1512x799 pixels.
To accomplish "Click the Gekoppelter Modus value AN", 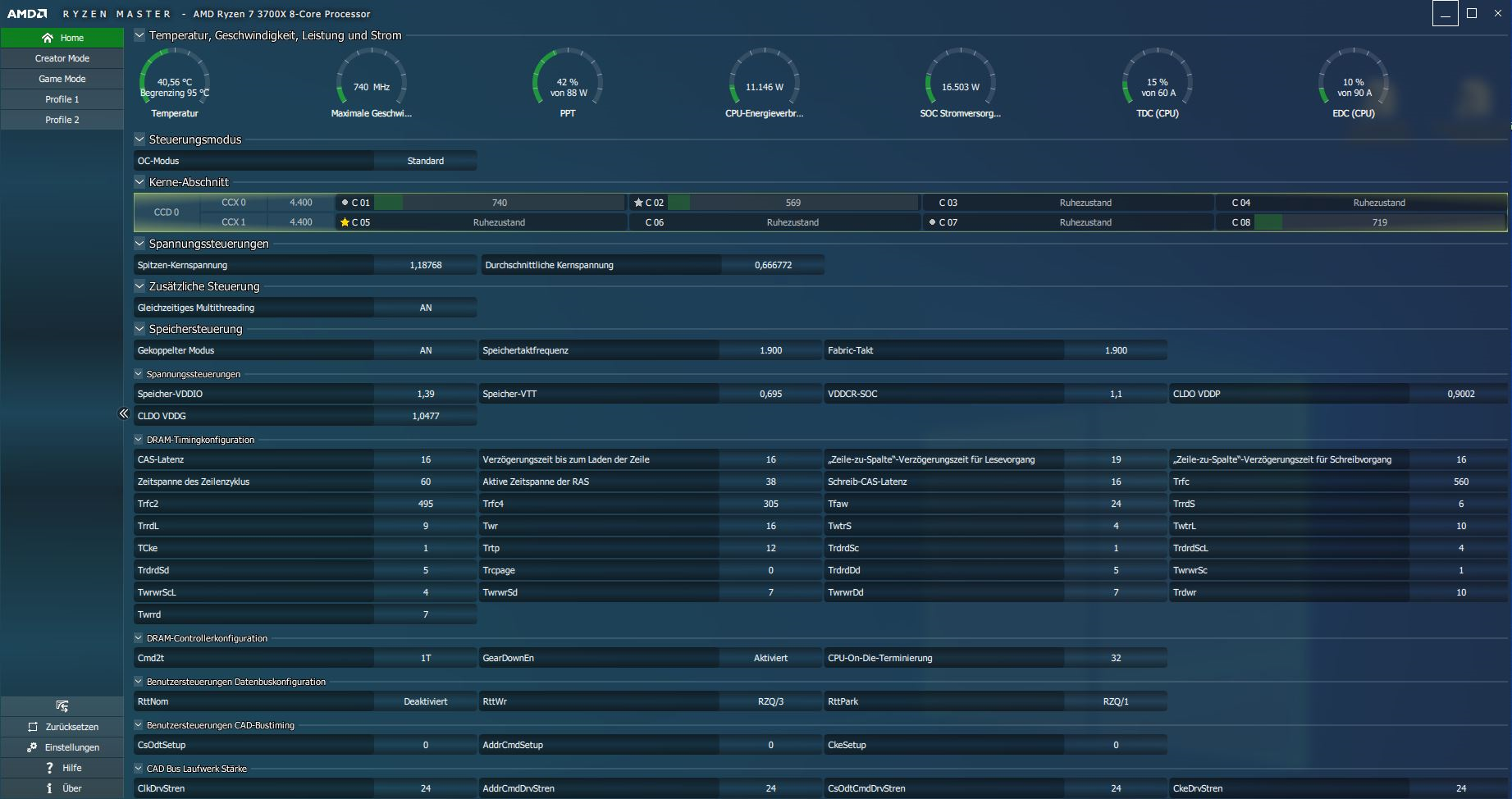I will (x=426, y=350).
